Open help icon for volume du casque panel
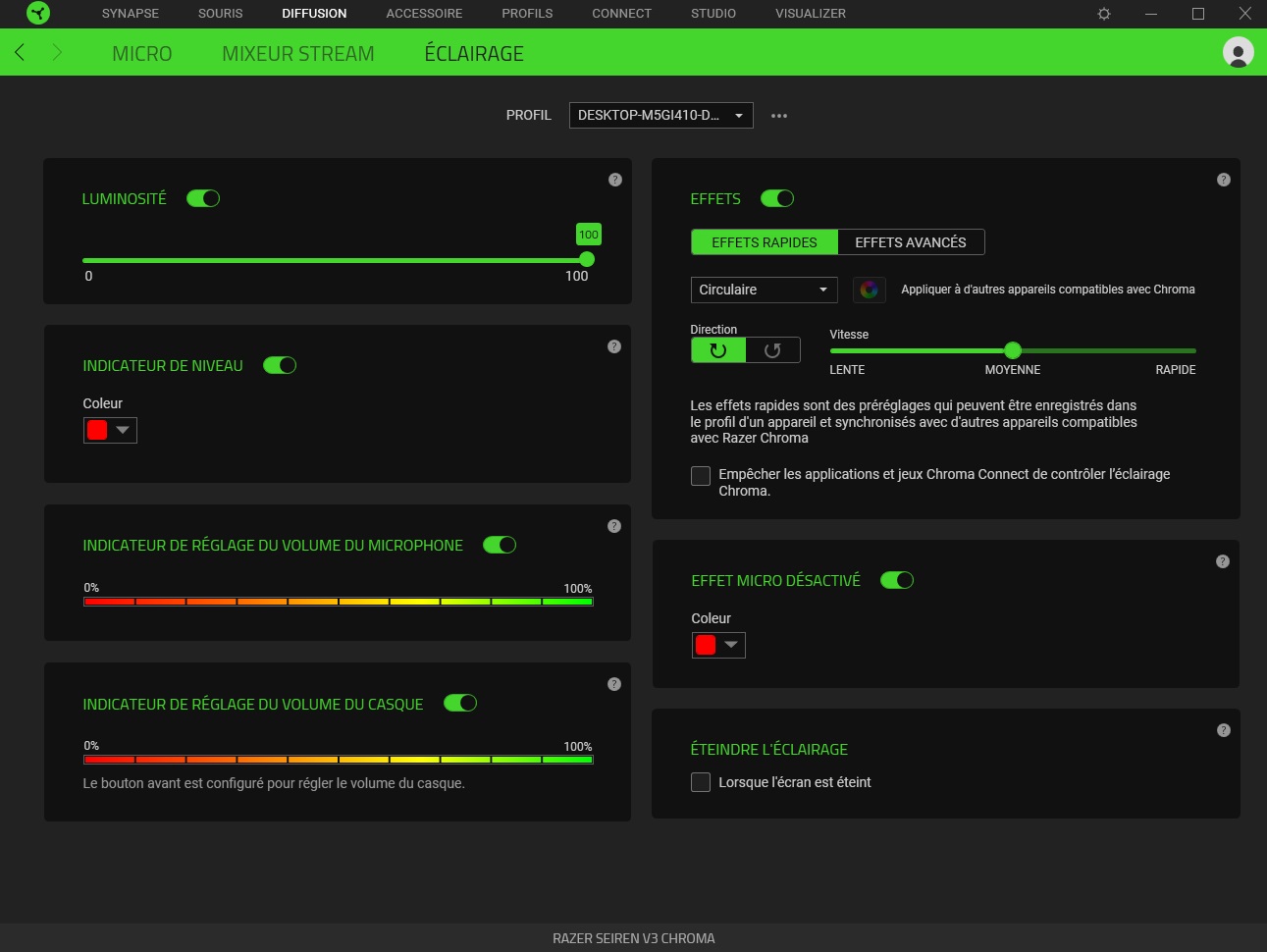 [x=614, y=684]
